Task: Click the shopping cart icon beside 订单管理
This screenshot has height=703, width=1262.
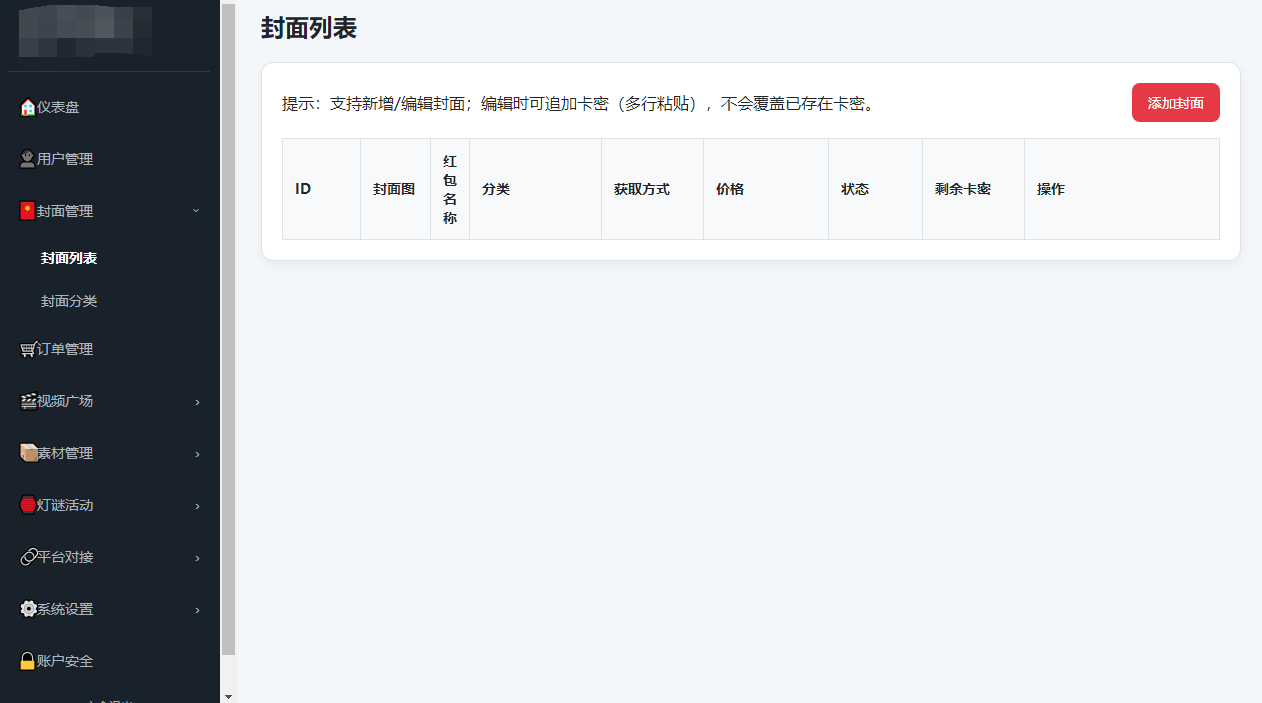Action: click(x=28, y=349)
